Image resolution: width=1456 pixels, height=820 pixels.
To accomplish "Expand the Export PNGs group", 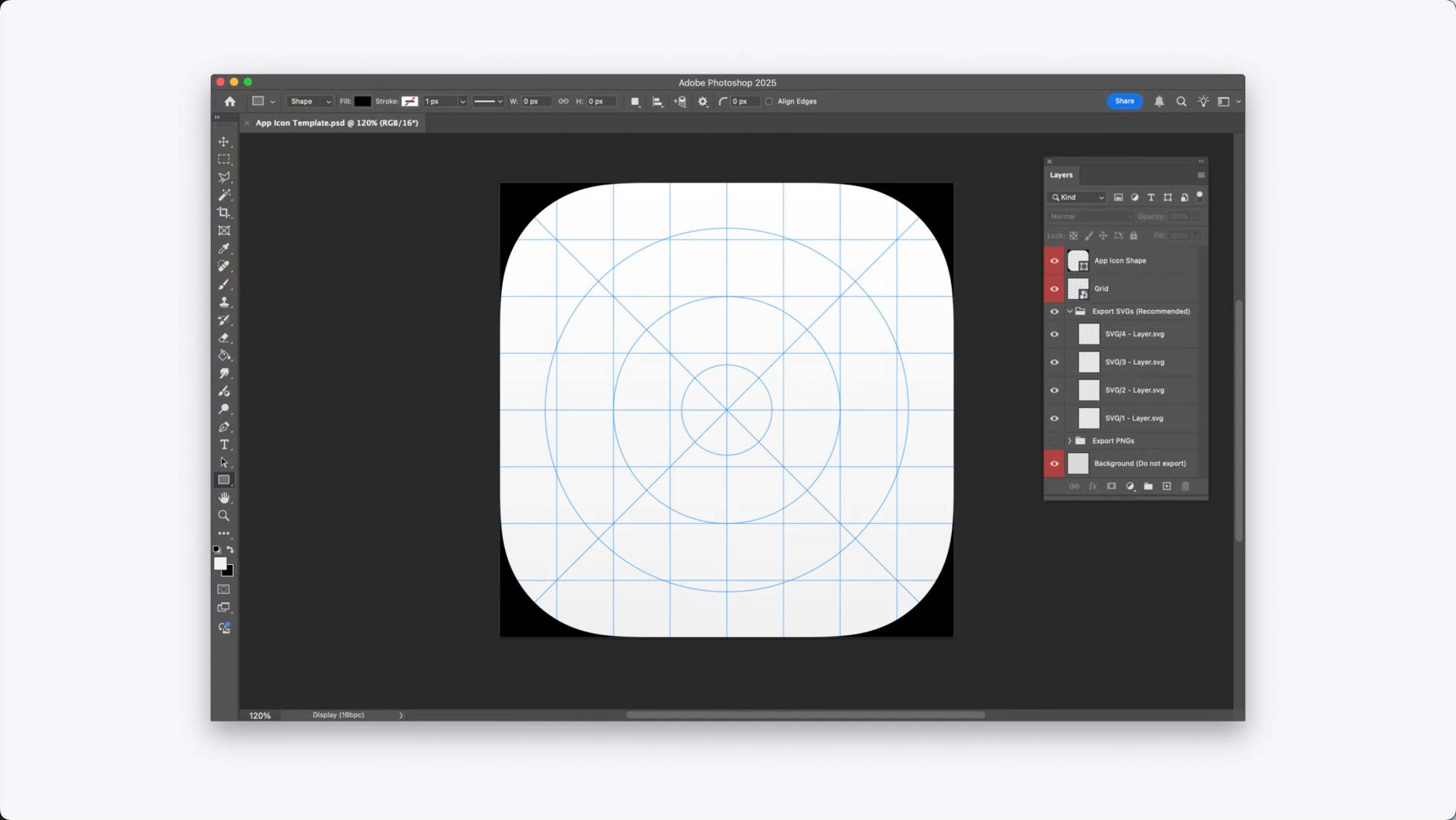I will 1069,441.
